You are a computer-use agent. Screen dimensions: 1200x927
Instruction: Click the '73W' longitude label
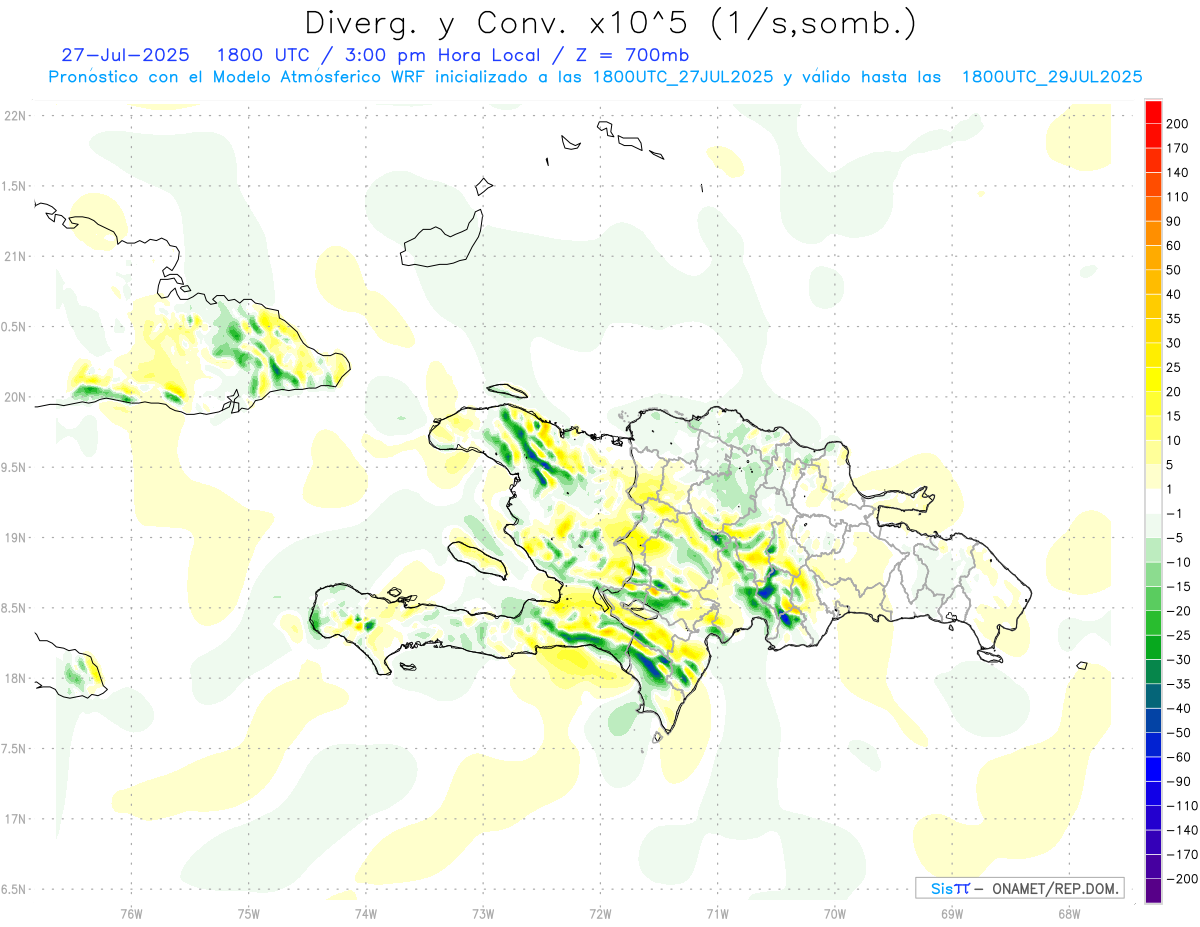[483, 913]
